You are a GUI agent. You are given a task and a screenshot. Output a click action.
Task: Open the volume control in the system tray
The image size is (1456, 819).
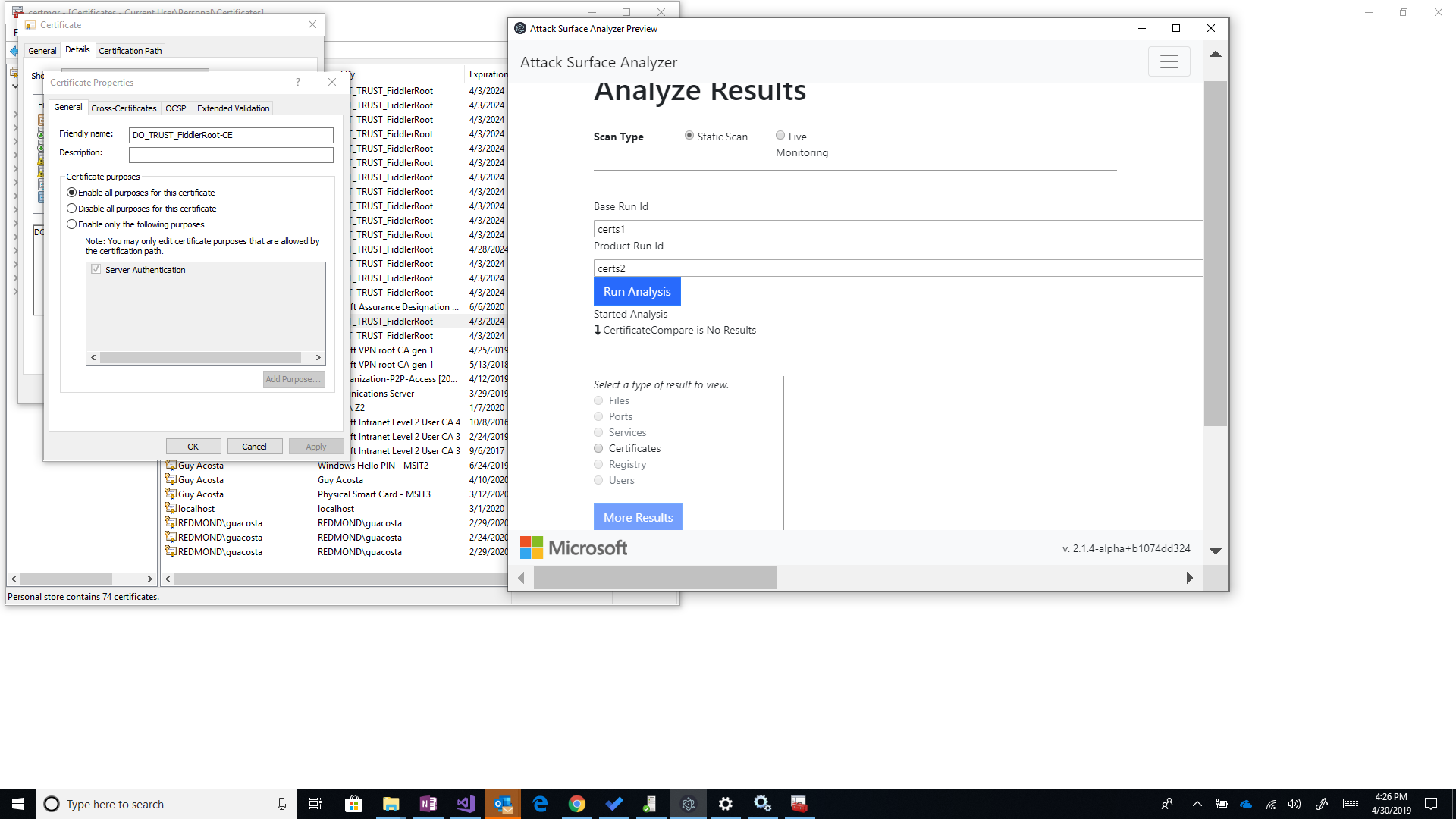[x=1294, y=804]
